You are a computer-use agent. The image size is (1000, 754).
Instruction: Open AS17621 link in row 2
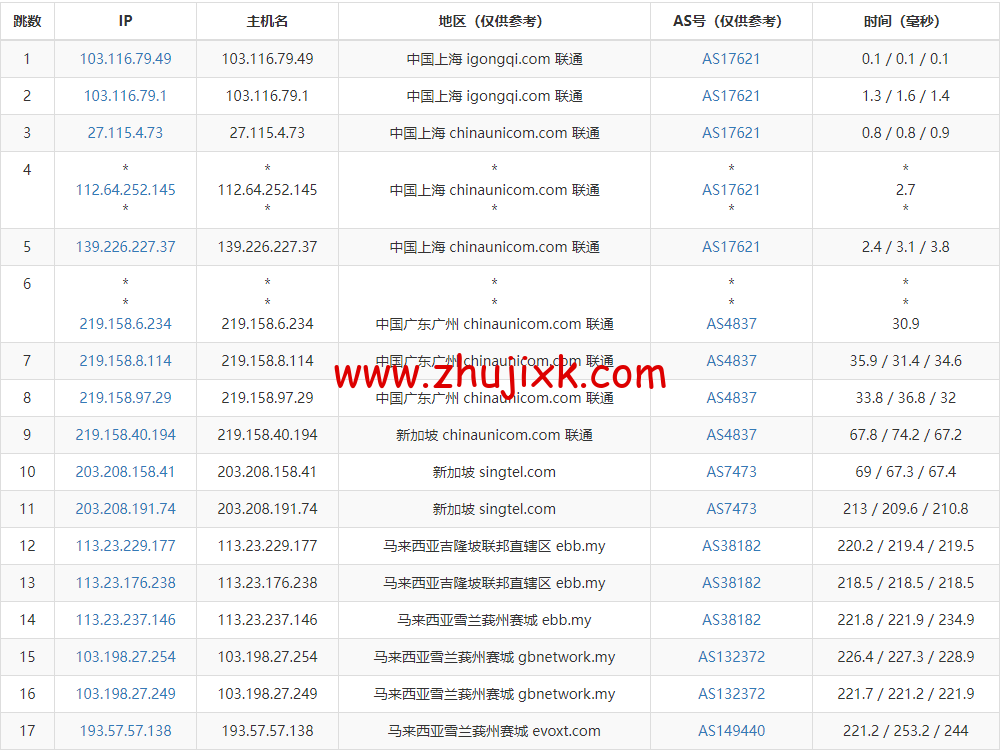[x=731, y=96]
